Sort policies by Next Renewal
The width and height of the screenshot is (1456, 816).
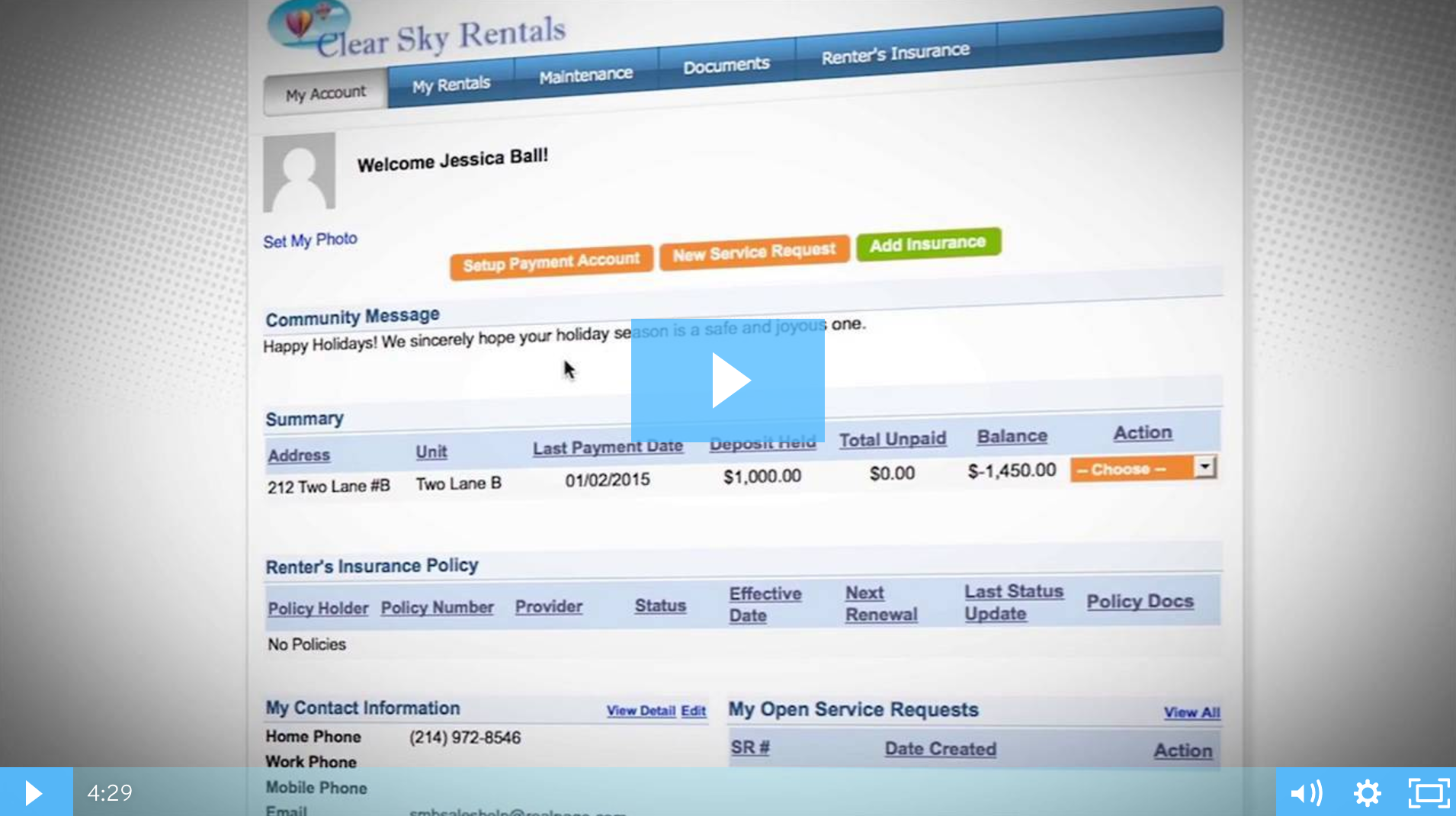coord(881,603)
